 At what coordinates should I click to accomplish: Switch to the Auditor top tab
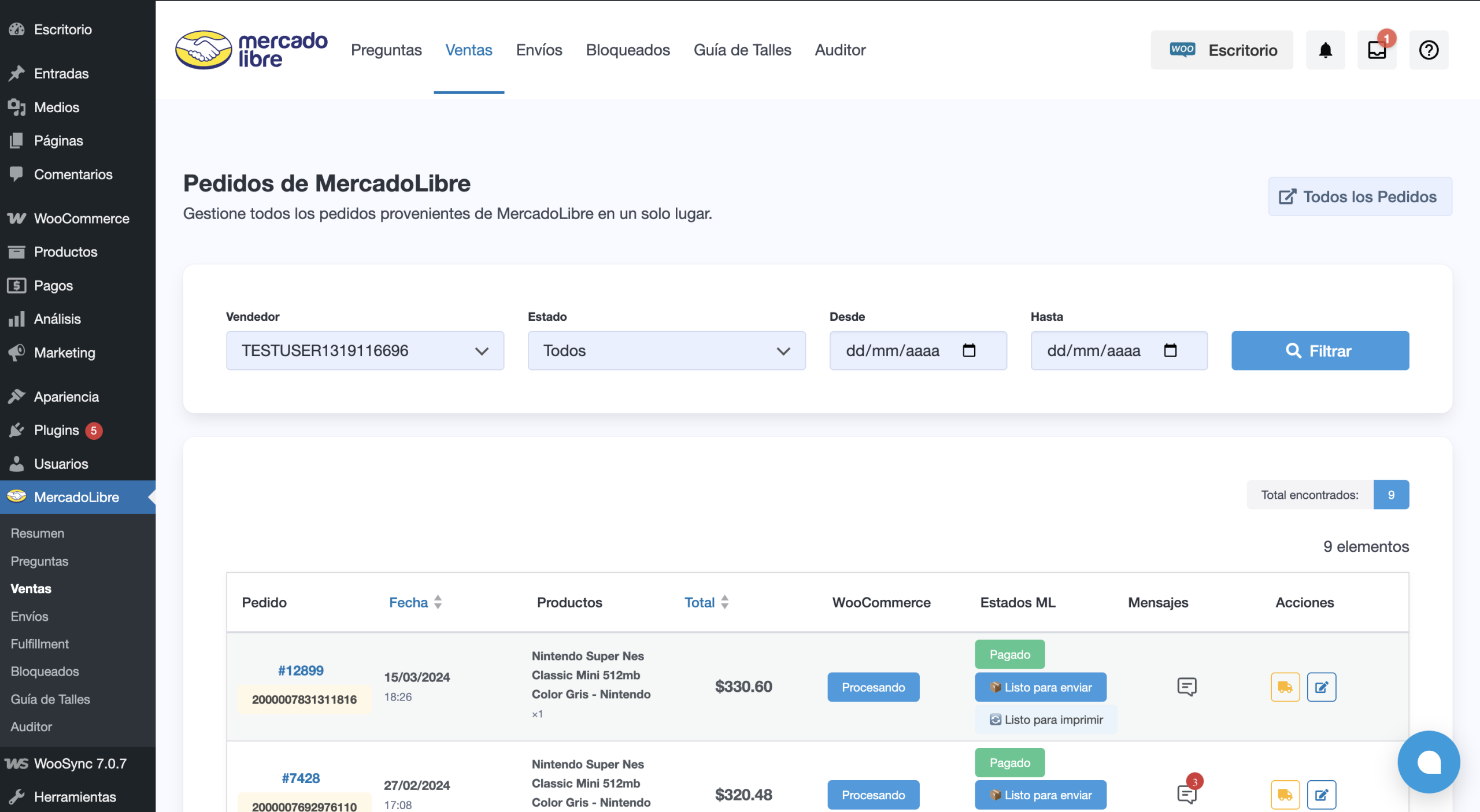(840, 50)
